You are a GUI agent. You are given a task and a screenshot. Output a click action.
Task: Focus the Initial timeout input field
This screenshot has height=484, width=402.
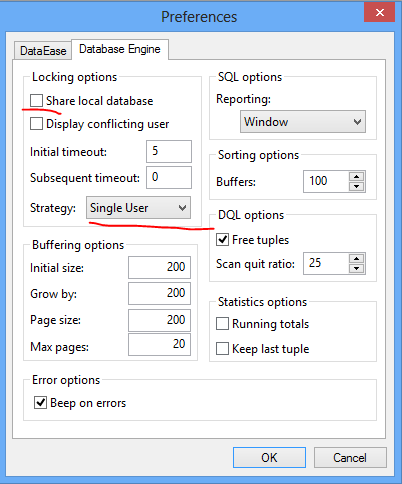[169, 151]
